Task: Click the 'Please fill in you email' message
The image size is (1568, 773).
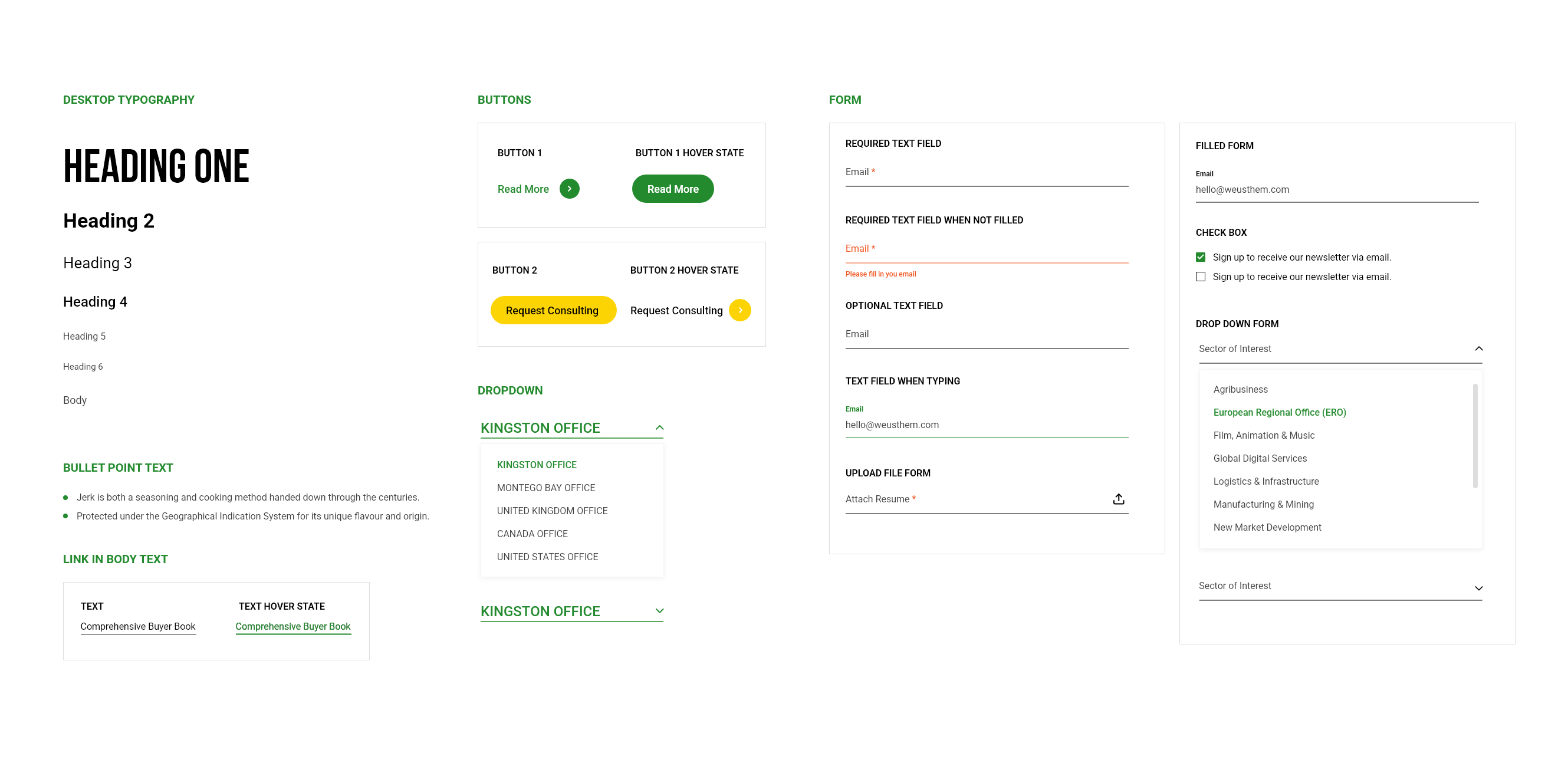Action: pyautogui.click(x=880, y=275)
